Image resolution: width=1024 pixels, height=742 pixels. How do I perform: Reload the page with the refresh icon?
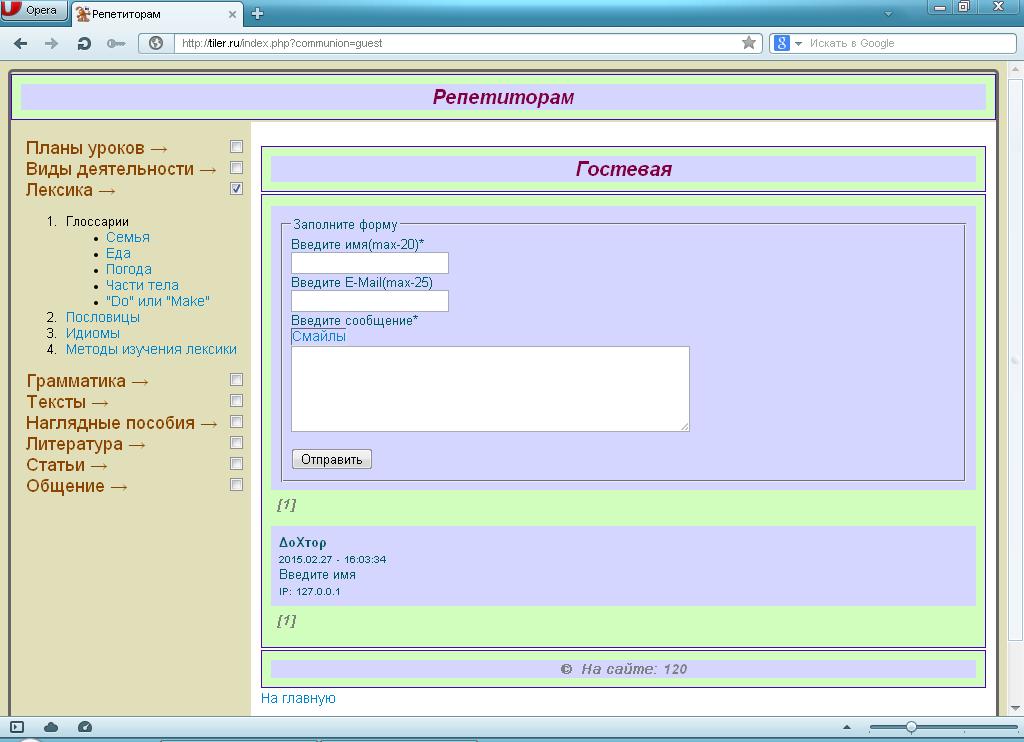point(84,43)
